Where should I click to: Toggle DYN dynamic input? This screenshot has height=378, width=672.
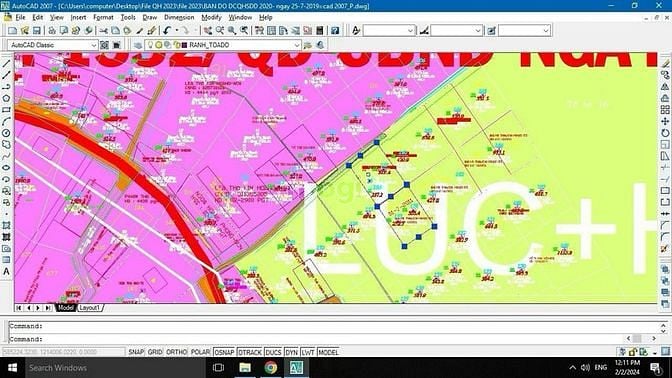[291, 352]
